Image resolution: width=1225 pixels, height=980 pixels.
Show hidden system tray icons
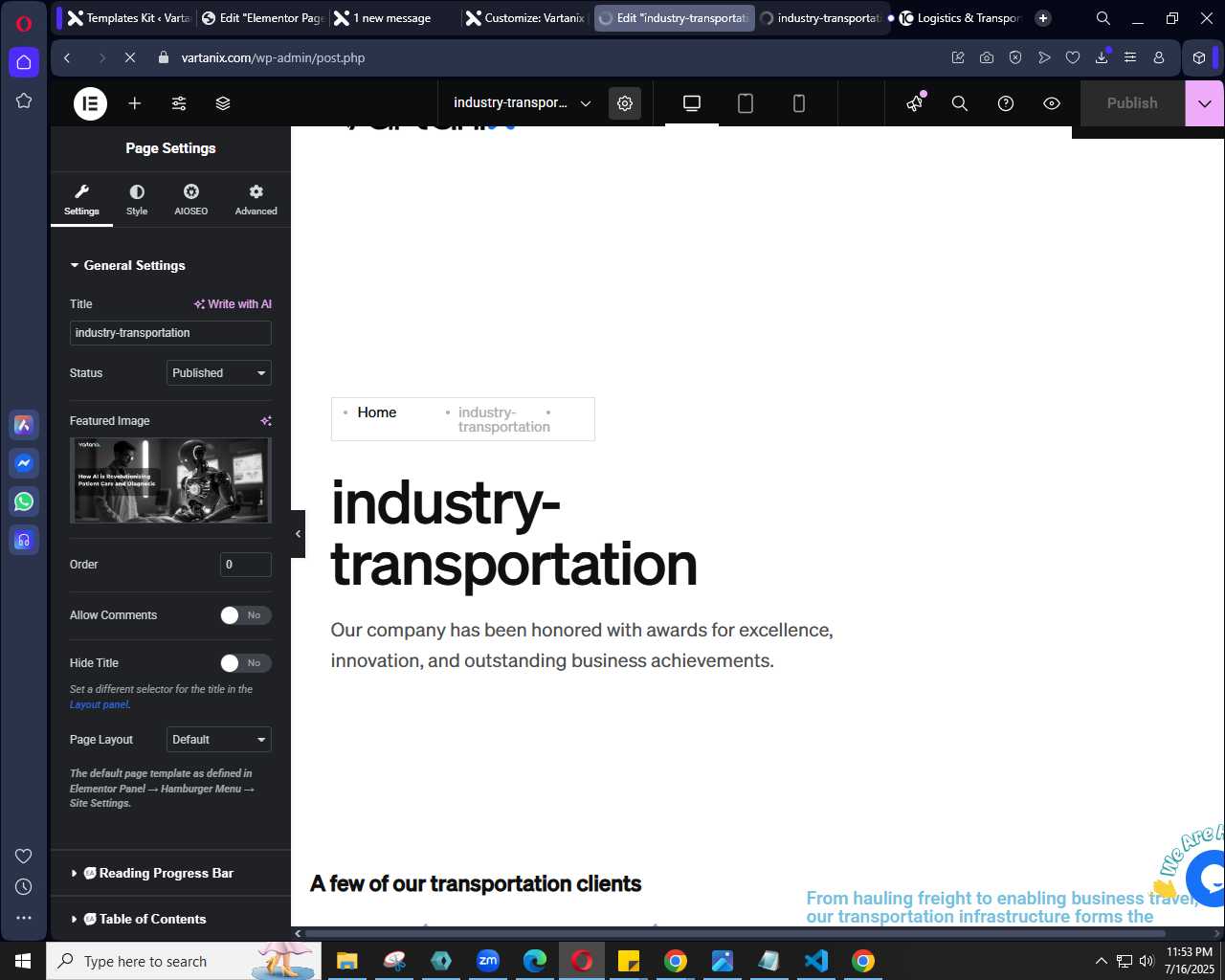pos(1101,961)
